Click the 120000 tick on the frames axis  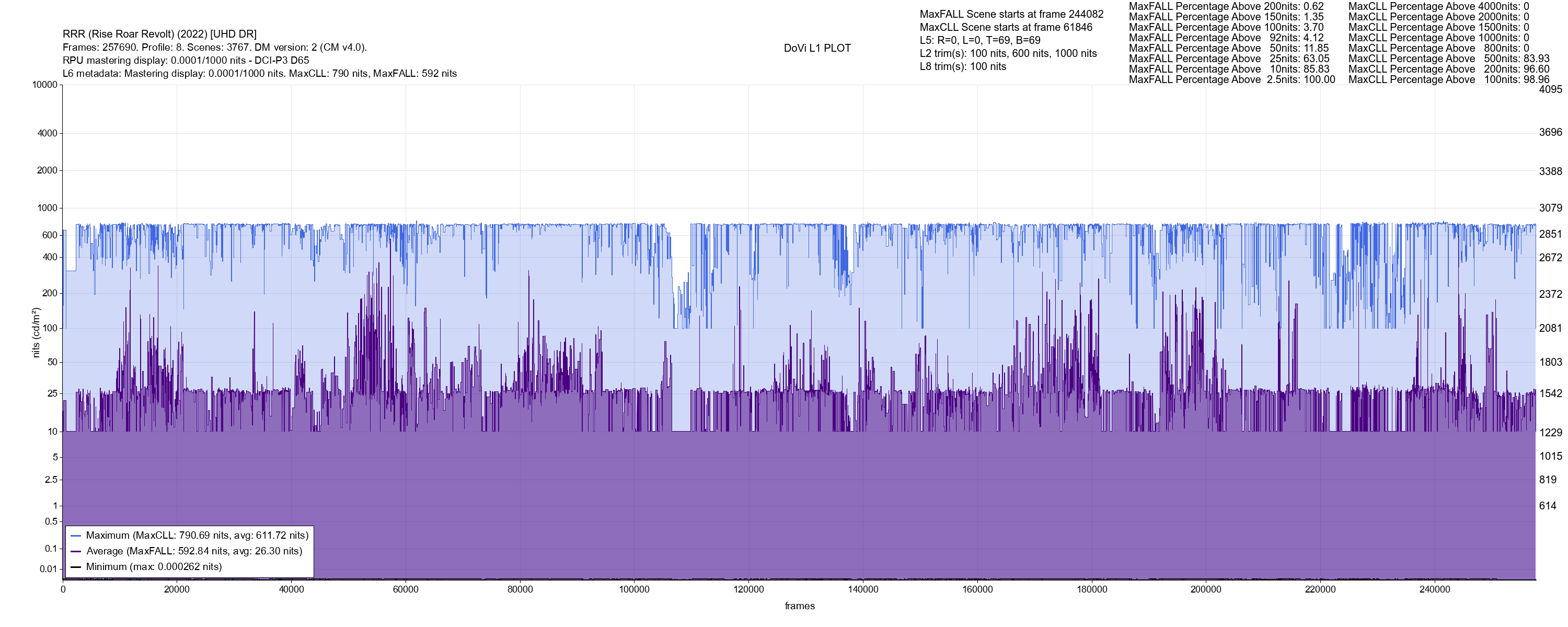tap(748, 590)
